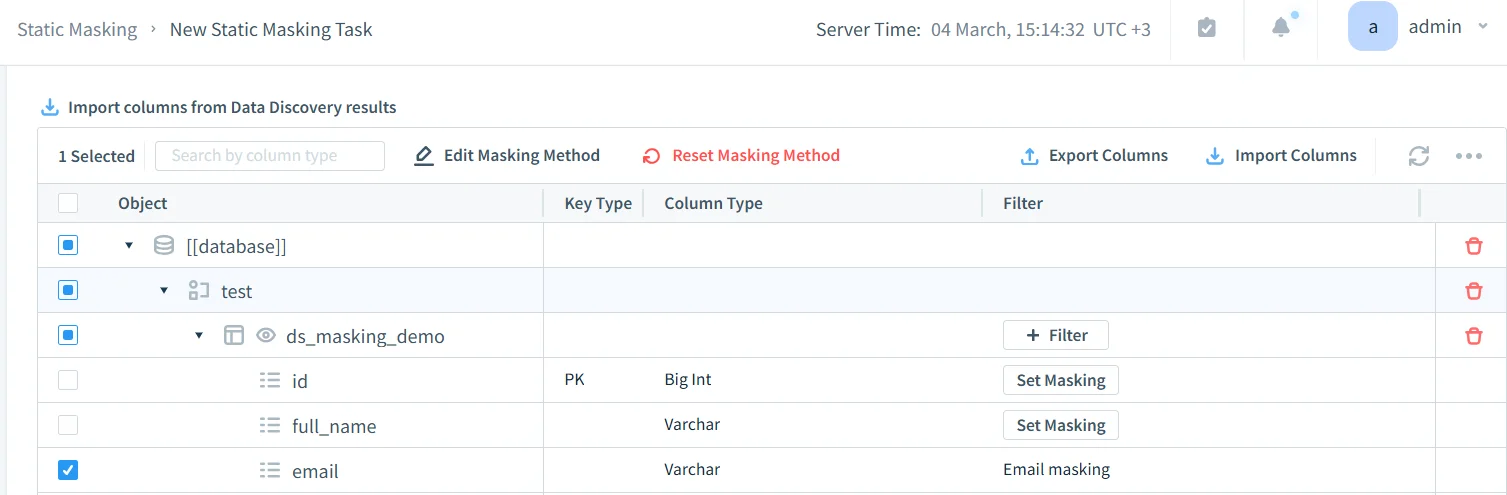Image resolution: width=1507 pixels, height=495 pixels.
Task: Select the email column name
Action: [x=315, y=471]
